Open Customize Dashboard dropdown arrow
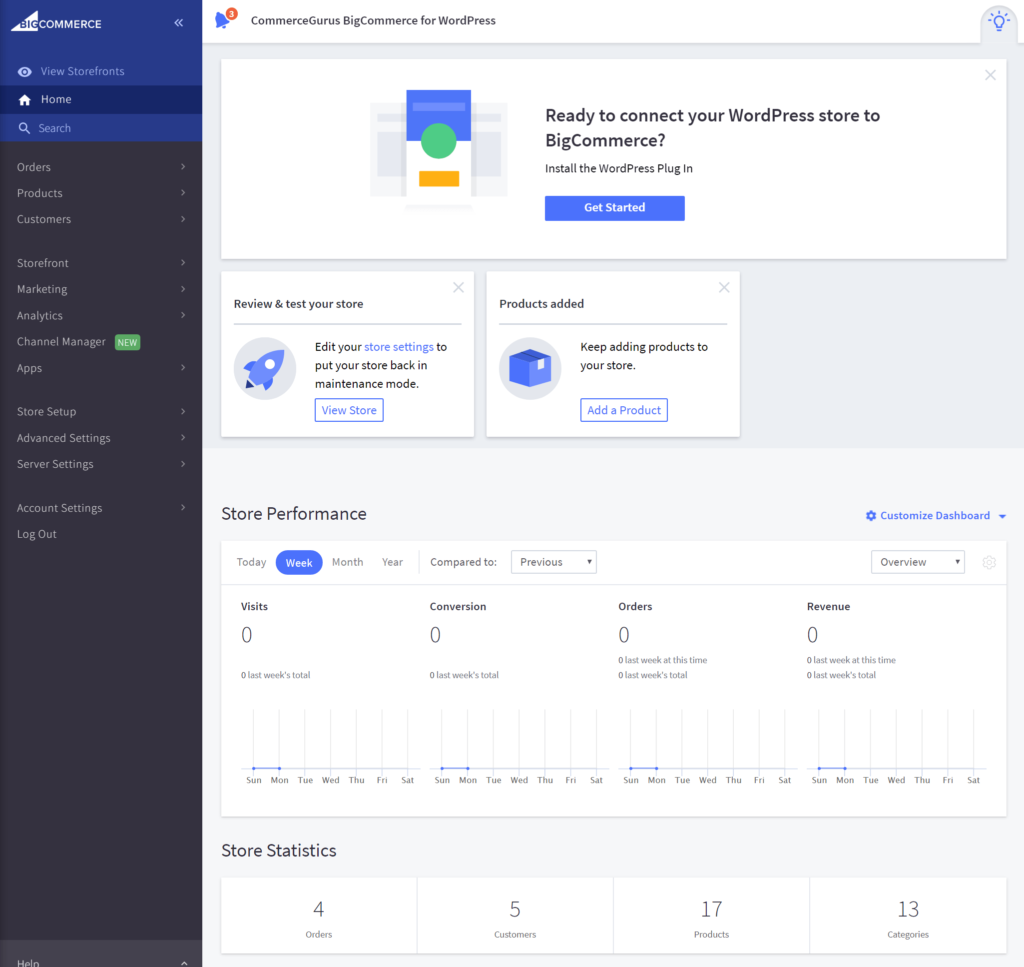The width and height of the screenshot is (1024, 967). coord(1002,516)
